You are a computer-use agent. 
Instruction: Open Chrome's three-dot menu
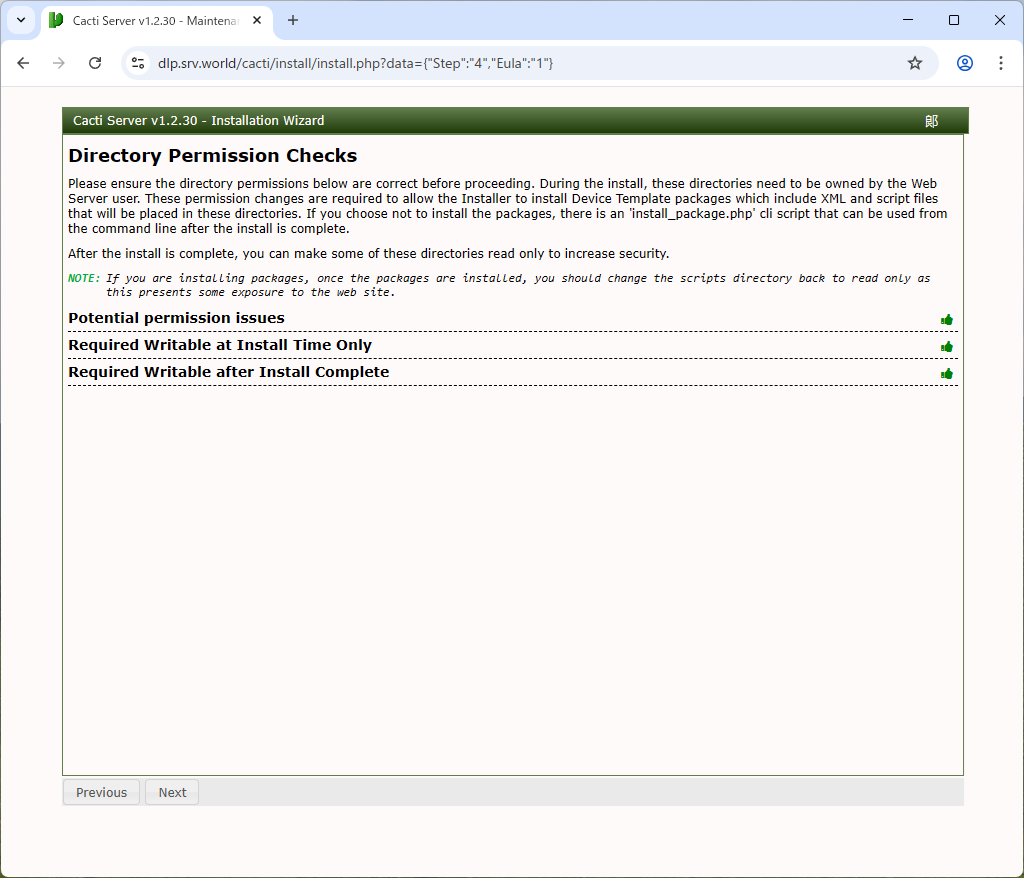pos(1000,63)
